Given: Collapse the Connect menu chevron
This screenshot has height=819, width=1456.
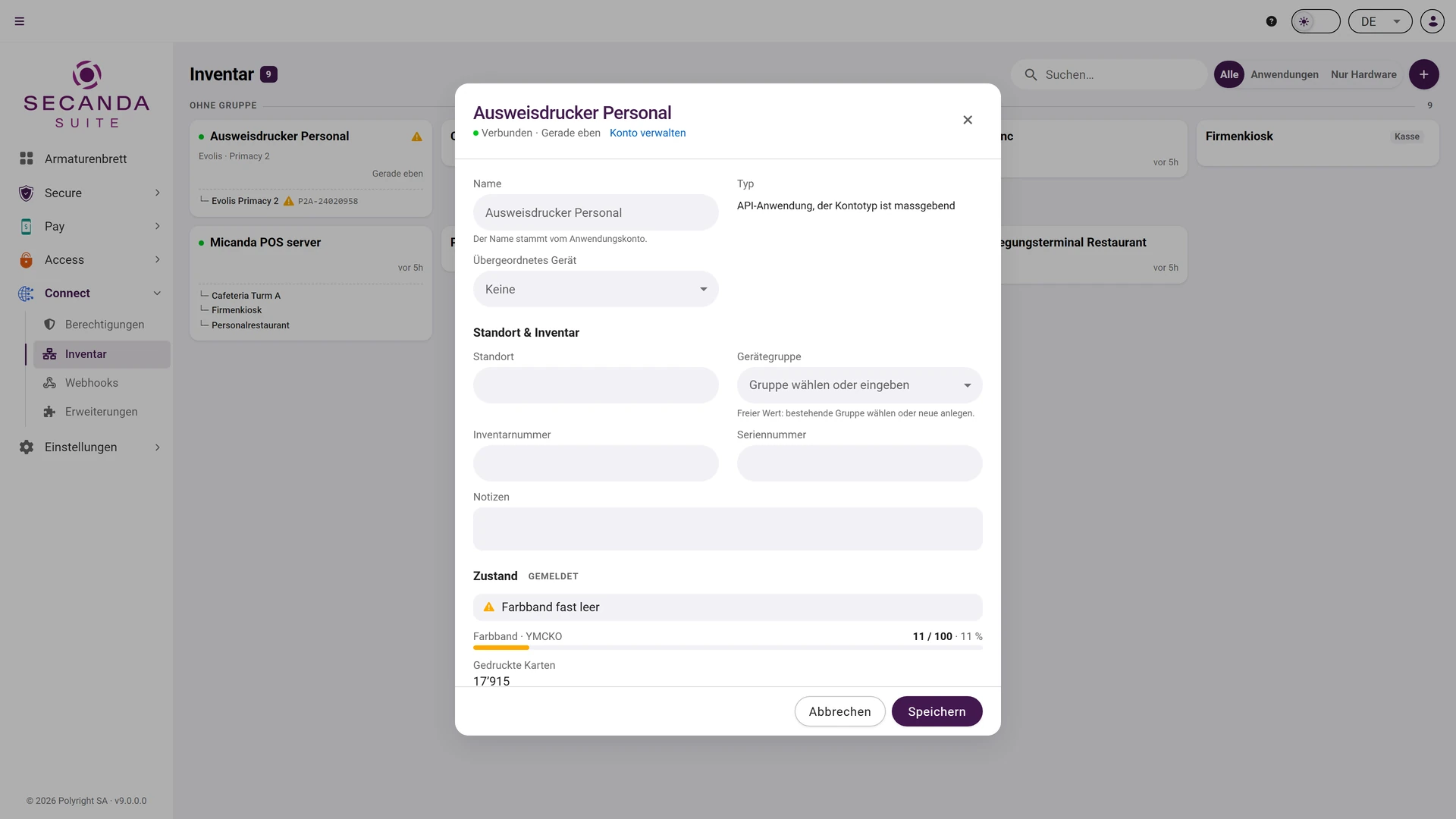Looking at the screenshot, I should tap(158, 293).
